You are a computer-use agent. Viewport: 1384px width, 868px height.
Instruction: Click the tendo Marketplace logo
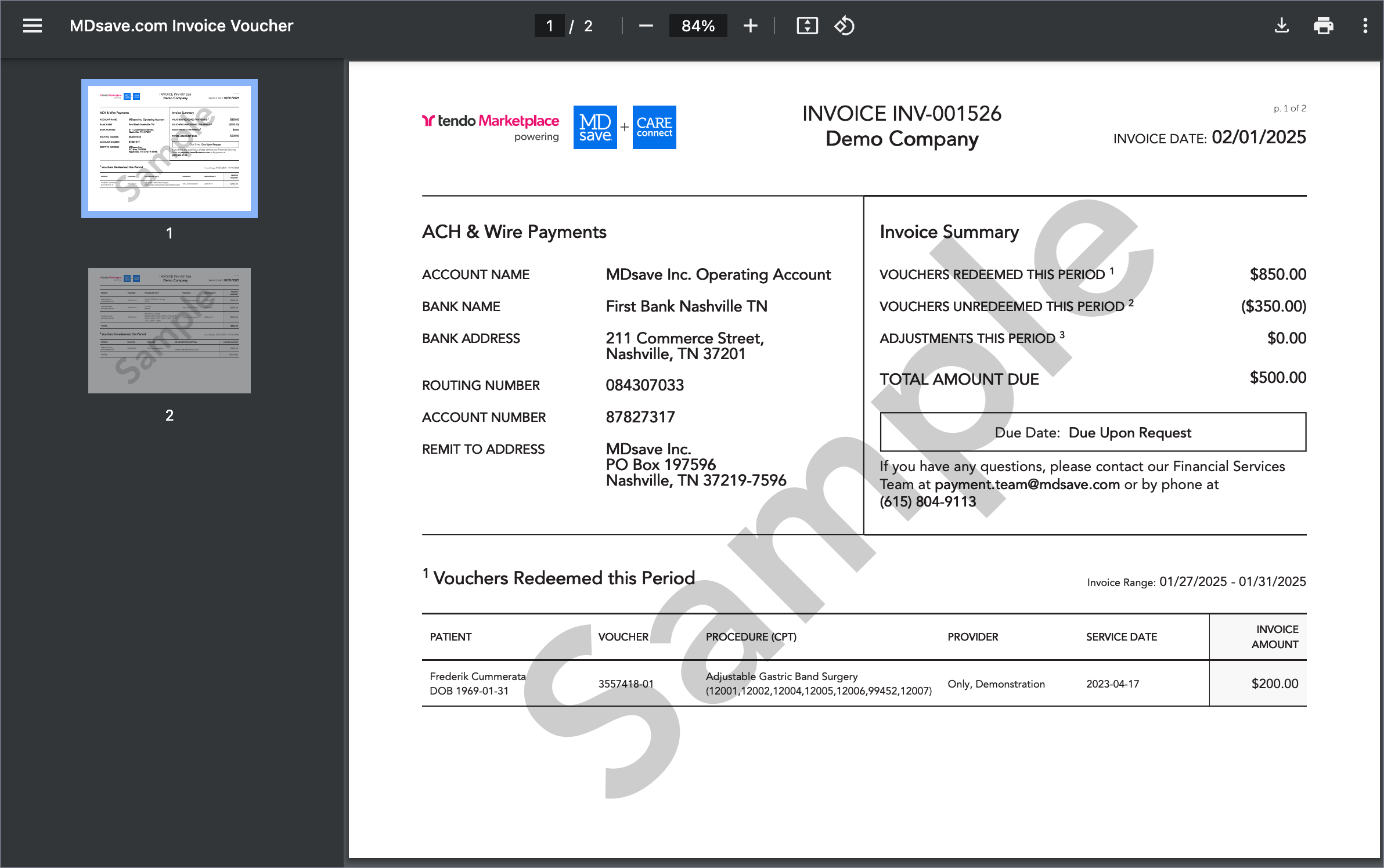coord(491,122)
